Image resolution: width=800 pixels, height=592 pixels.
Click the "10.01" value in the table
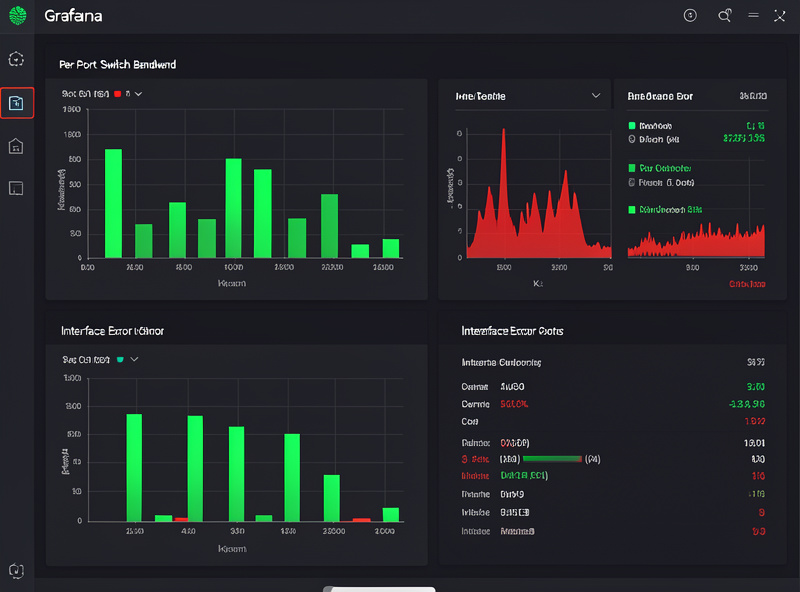pos(754,443)
